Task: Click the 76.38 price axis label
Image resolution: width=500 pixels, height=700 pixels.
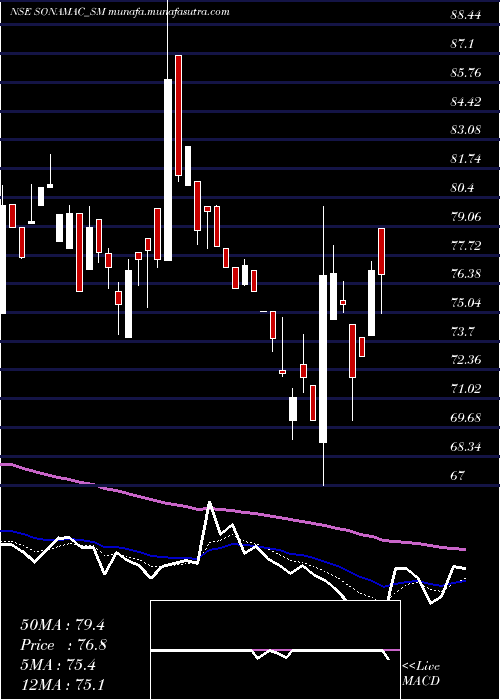Action: click(x=466, y=274)
